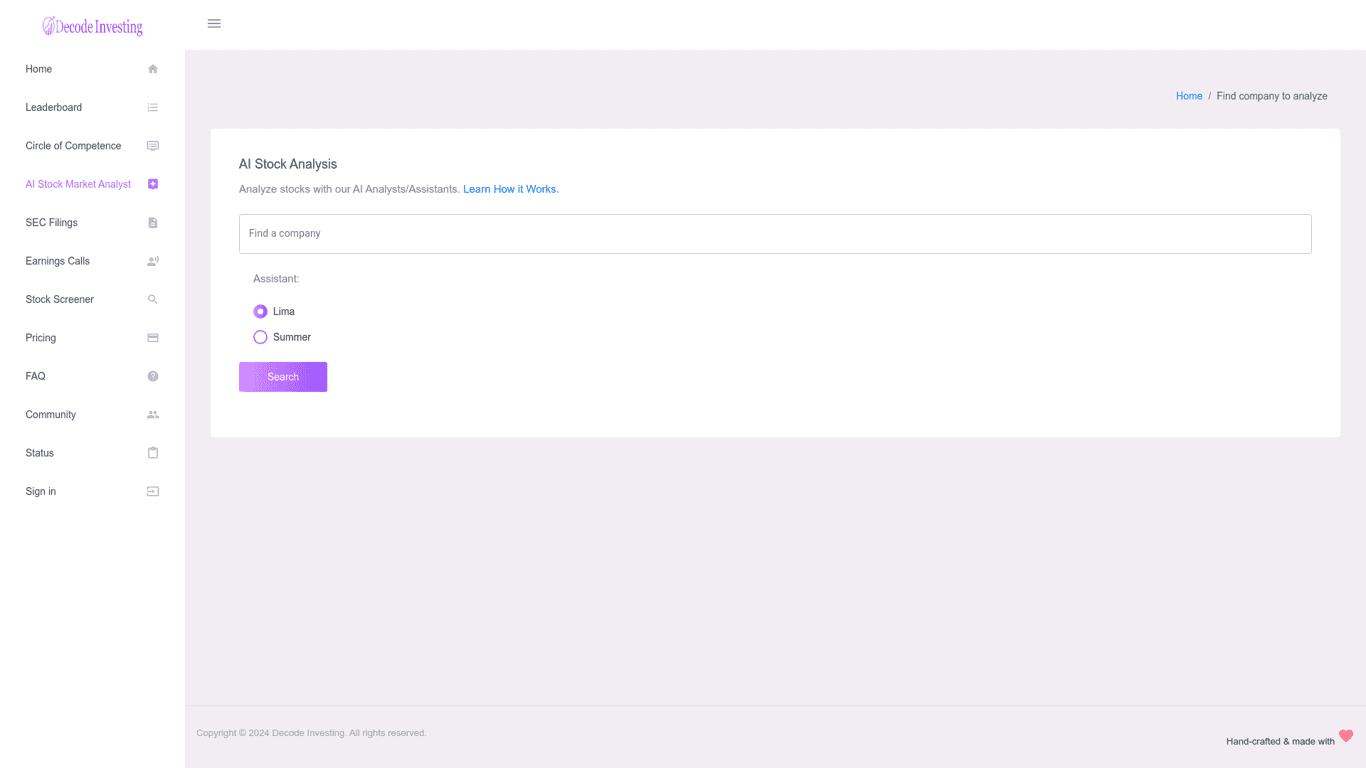1366x768 pixels.
Task: Click the Leaderboard list icon
Action: point(153,107)
